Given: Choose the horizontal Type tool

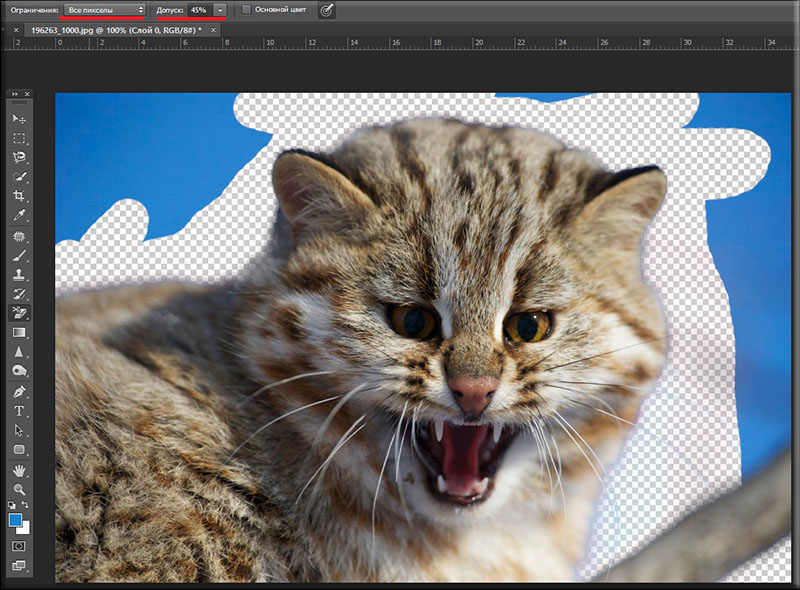Looking at the screenshot, I should (x=19, y=411).
